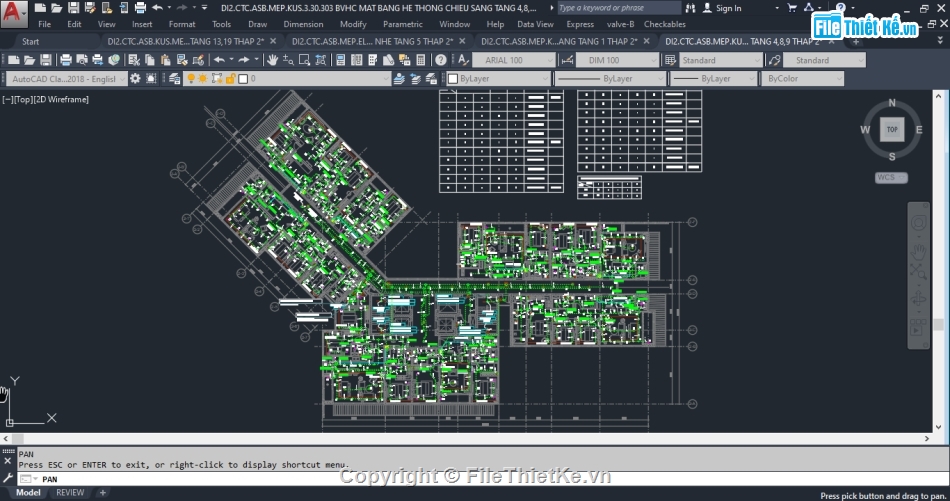Image resolution: width=950 pixels, height=501 pixels.
Task: Click the search binoculars icon
Action: pyautogui.click(x=690, y=8)
